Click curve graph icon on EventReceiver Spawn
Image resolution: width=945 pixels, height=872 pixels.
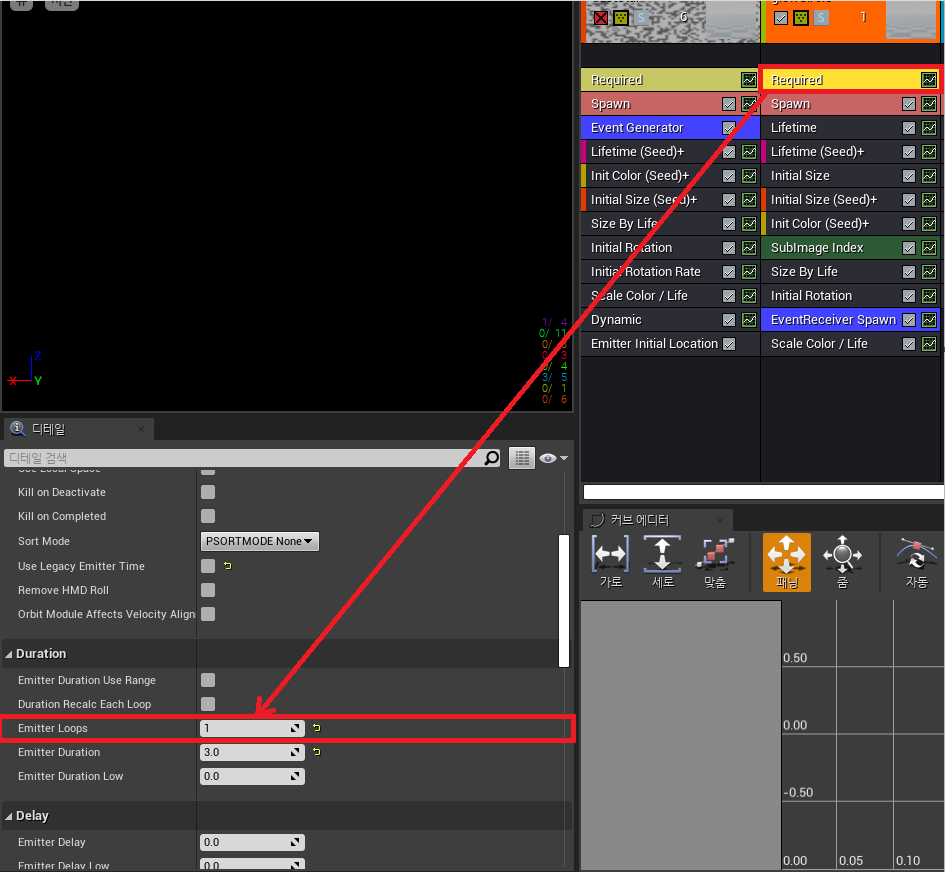tap(929, 320)
